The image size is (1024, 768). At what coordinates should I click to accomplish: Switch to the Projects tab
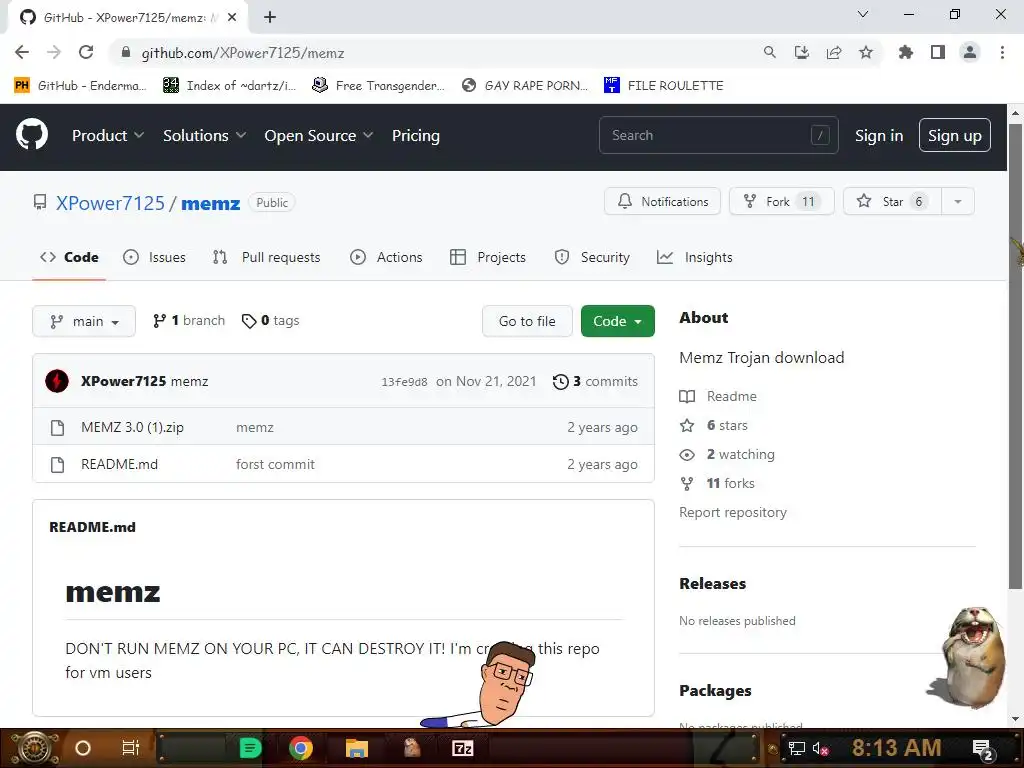pos(488,257)
